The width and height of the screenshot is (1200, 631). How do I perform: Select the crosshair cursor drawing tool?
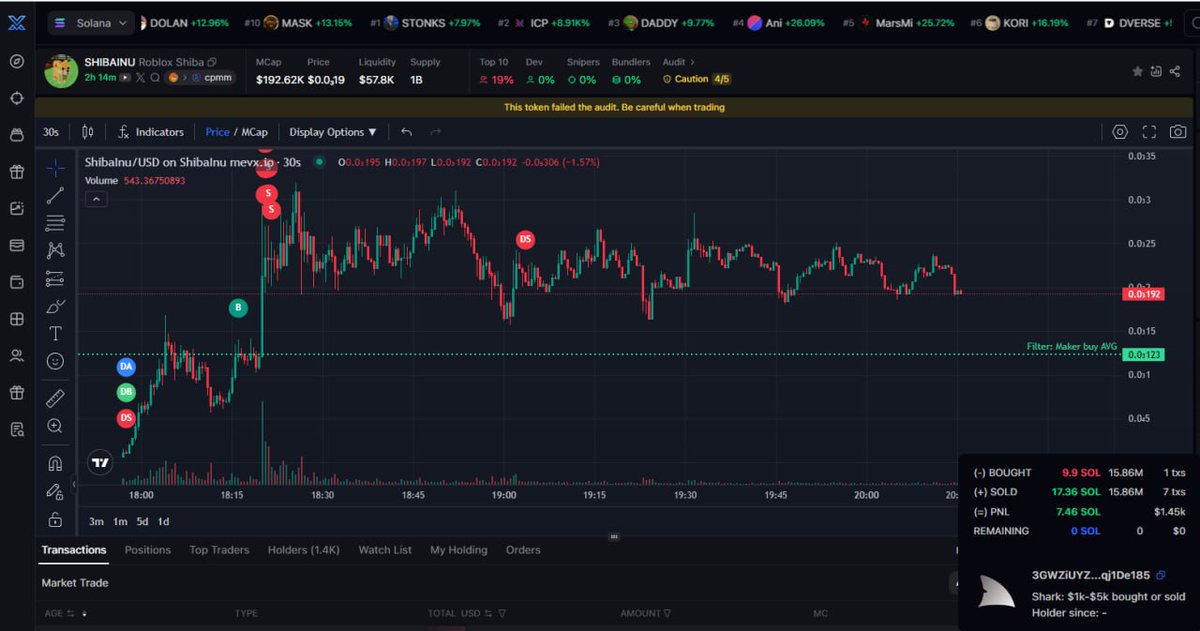pos(56,167)
